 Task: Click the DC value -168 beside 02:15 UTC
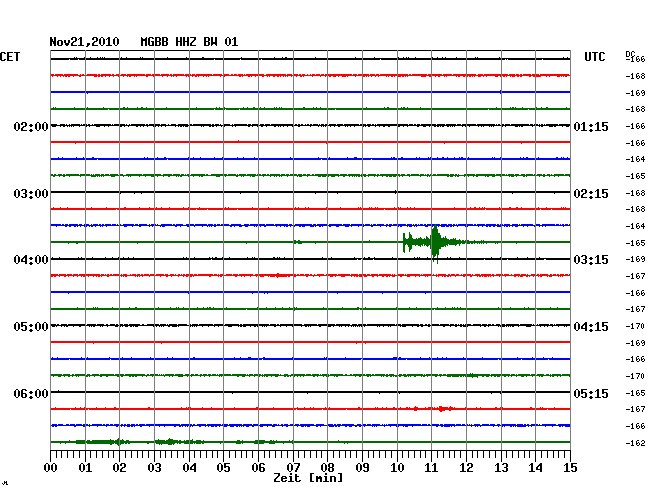click(635, 193)
